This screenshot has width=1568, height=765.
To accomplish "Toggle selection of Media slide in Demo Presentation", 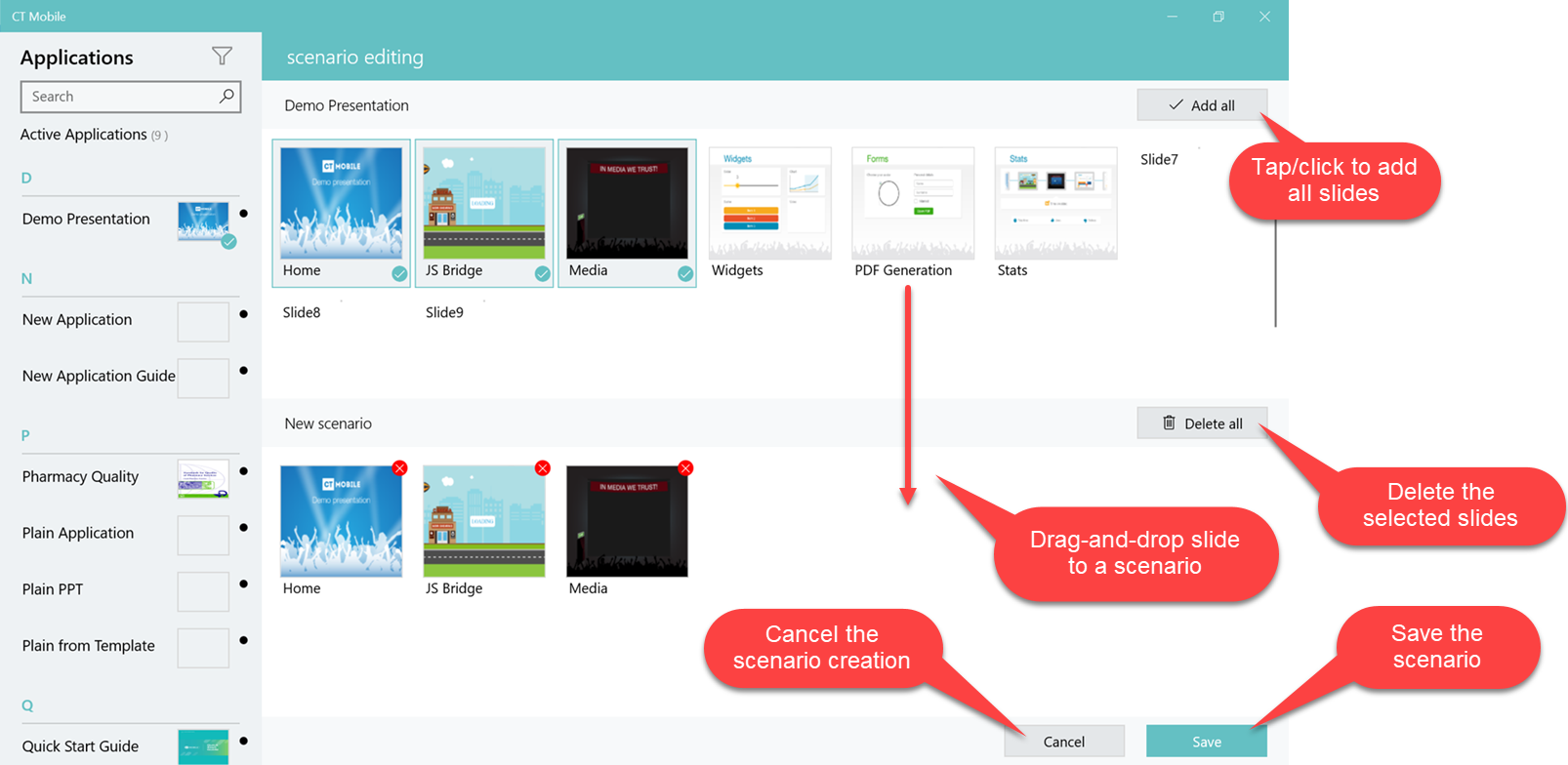I will pyautogui.click(x=627, y=214).
